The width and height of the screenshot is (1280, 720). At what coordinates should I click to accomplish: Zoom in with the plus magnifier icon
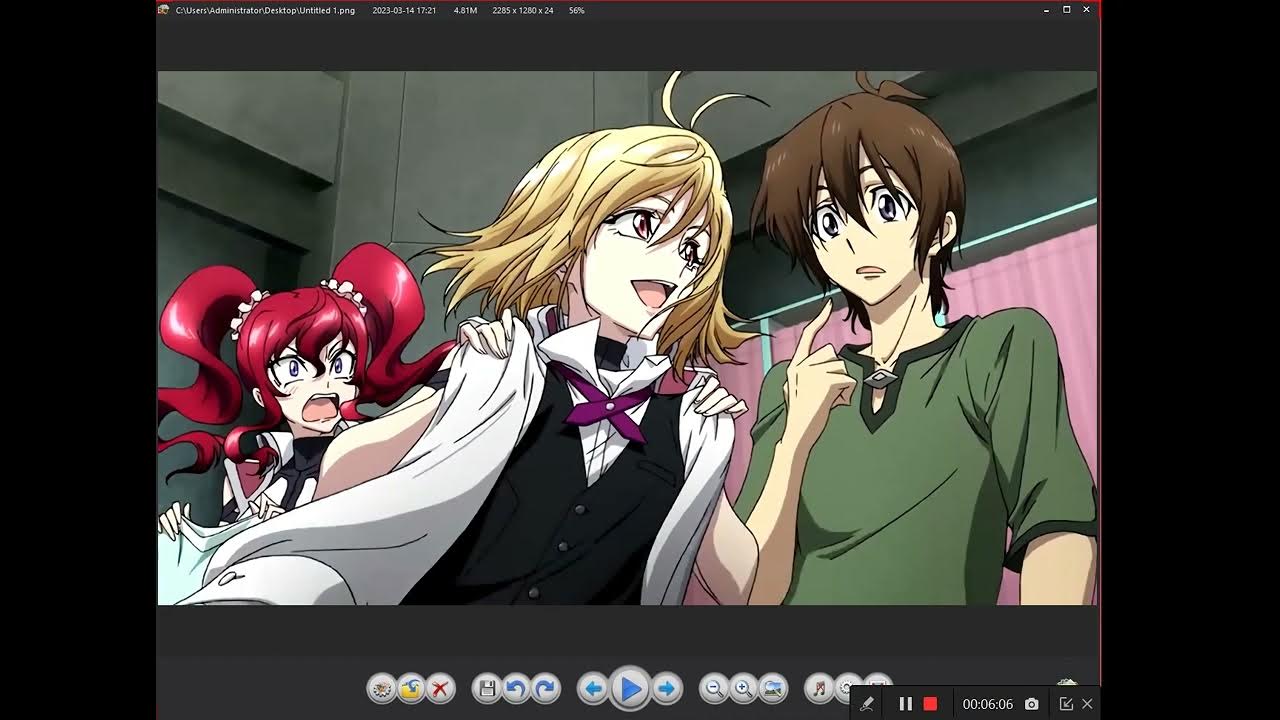coord(743,688)
